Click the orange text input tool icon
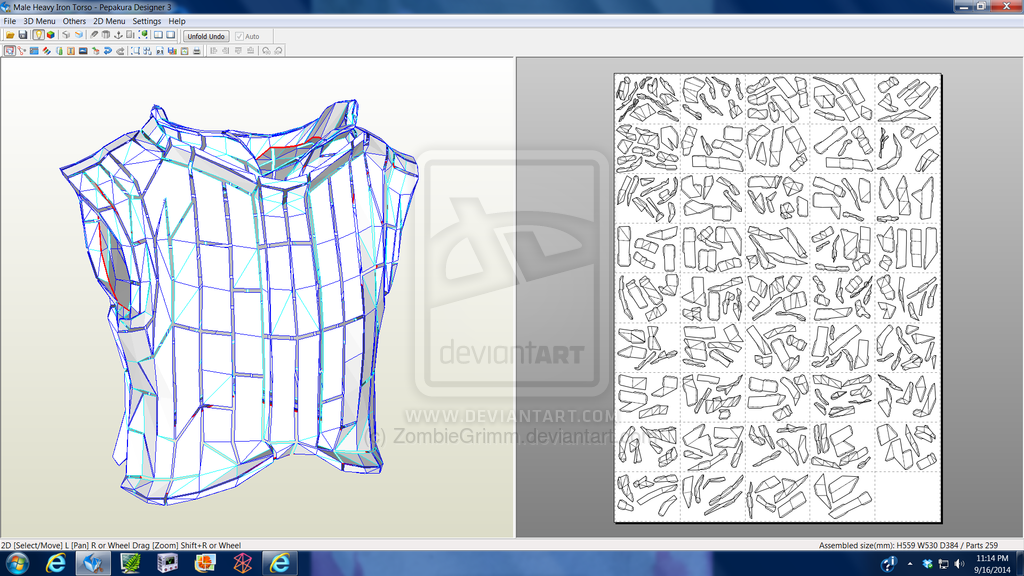1024x576 pixels. pyautogui.click(x=71, y=50)
